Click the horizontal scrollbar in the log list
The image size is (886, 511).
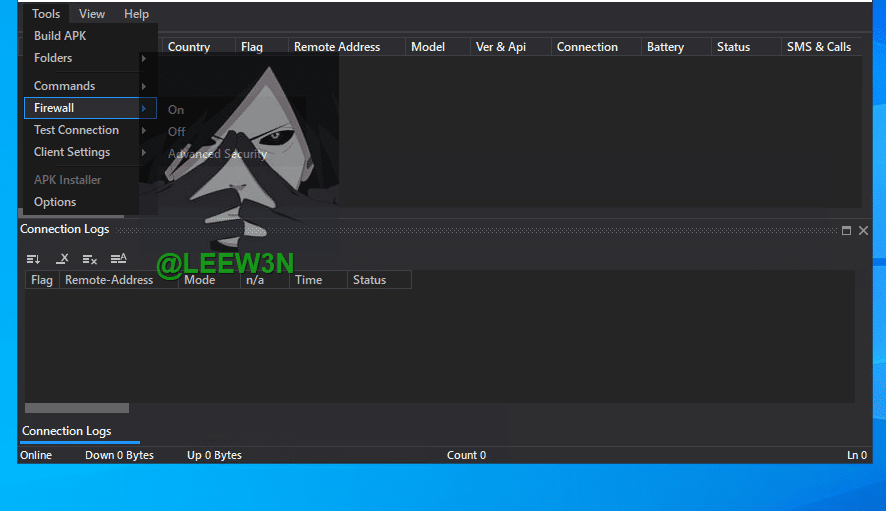coord(77,408)
